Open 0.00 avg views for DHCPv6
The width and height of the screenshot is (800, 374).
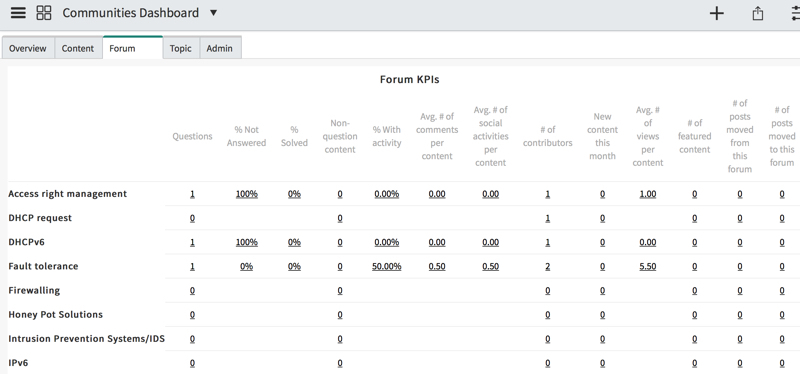click(x=648, y=242)
